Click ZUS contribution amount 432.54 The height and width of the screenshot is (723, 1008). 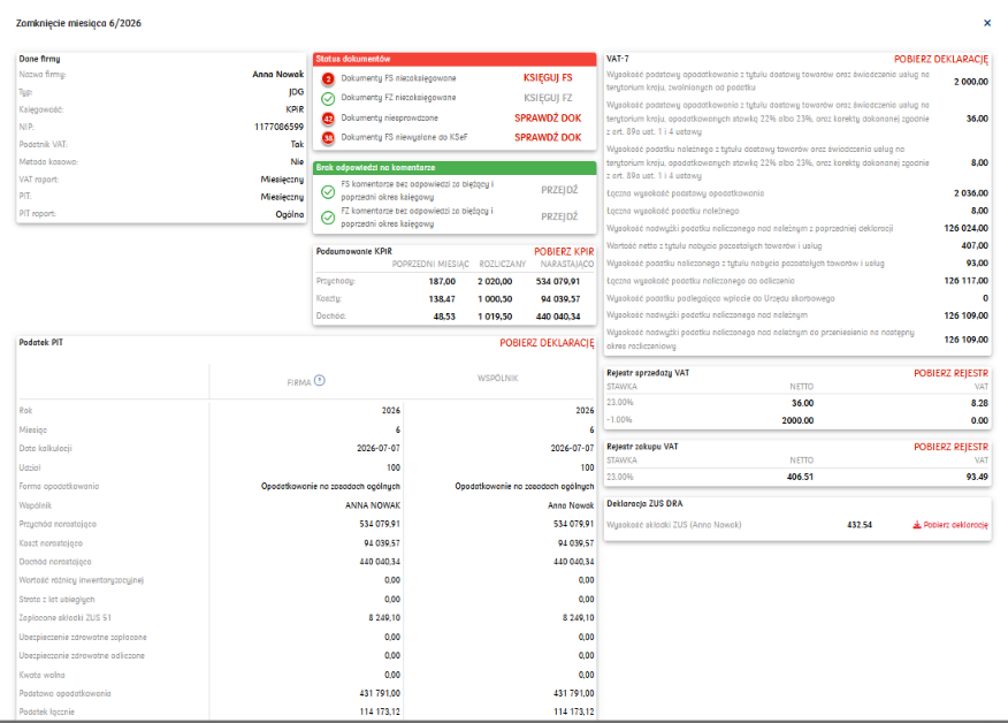point(860,525)
